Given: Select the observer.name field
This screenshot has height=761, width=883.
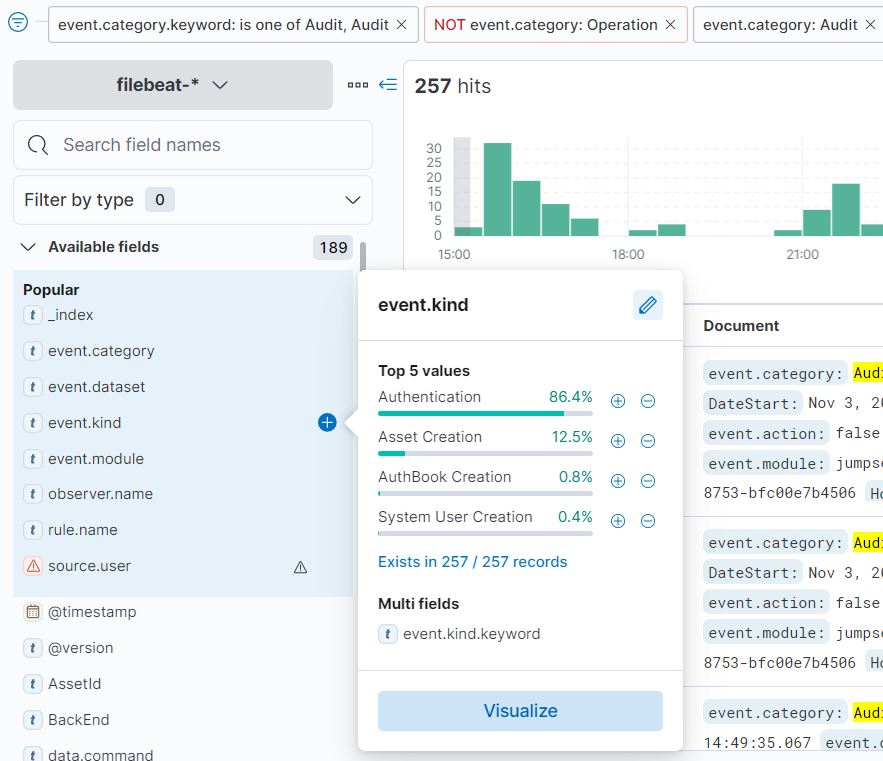Looking at the screenshot, I should [100, 494].
